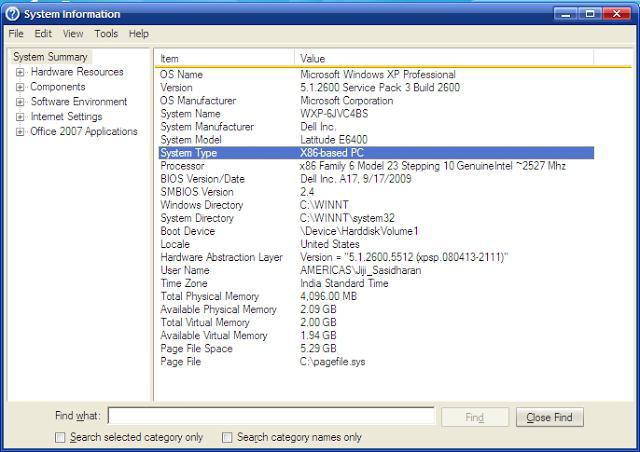Select the OS Name row
The height and width of the screenshot is (452, 640).
tap(376, 74)
